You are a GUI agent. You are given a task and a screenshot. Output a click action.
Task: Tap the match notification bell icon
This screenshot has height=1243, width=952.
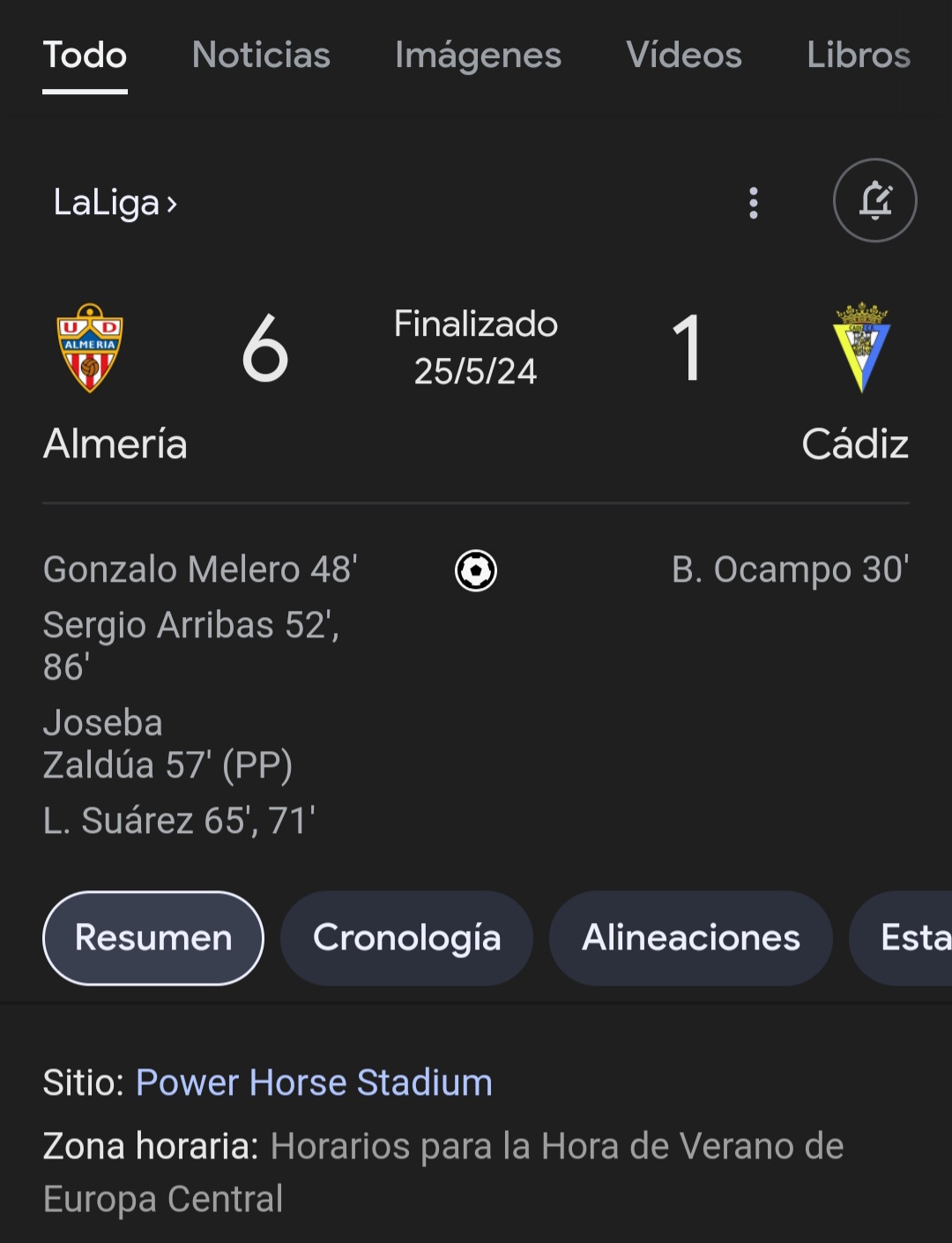click(x=874, y=200)
